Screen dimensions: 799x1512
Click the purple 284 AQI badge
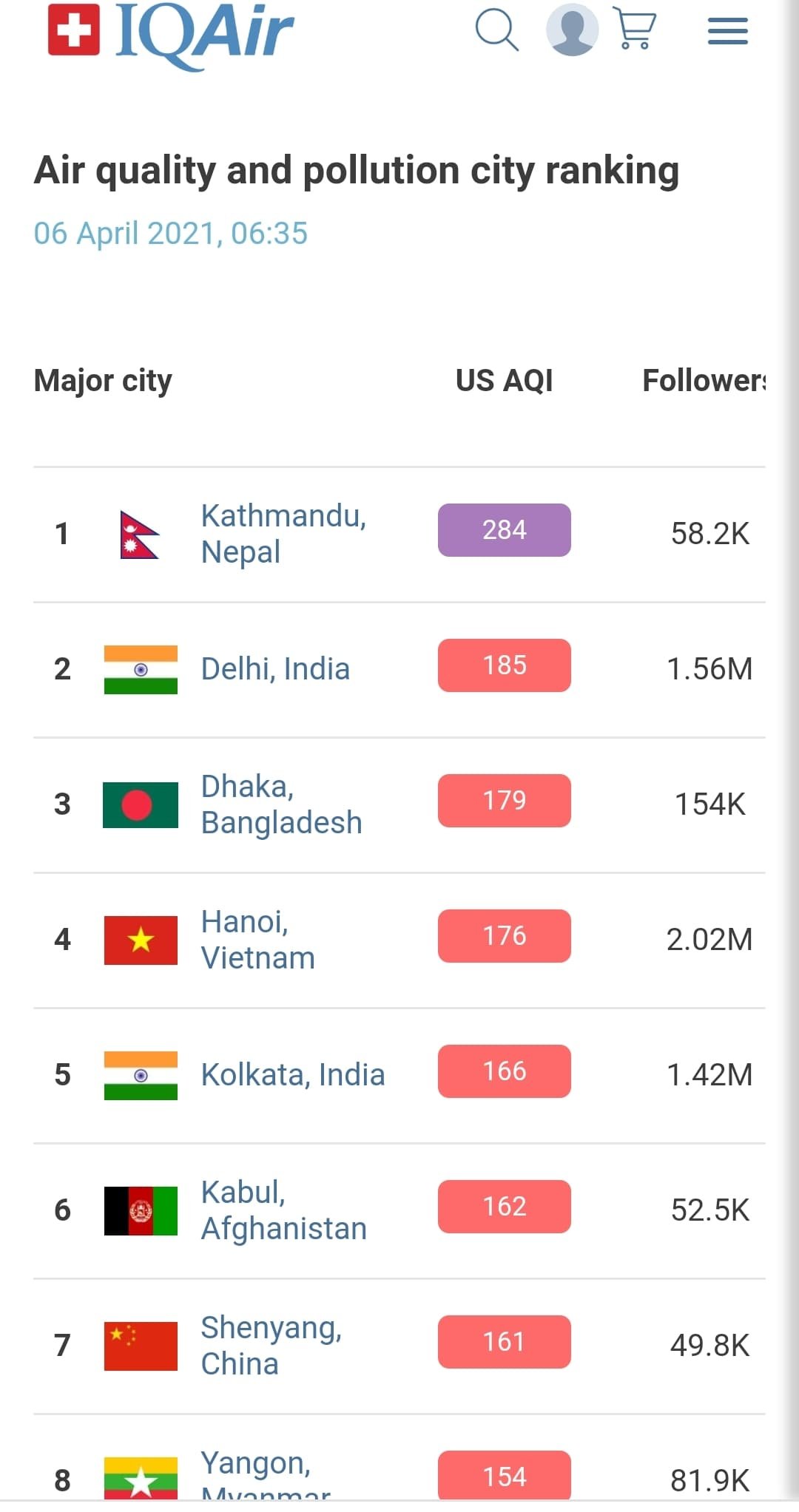coord(505,530)
